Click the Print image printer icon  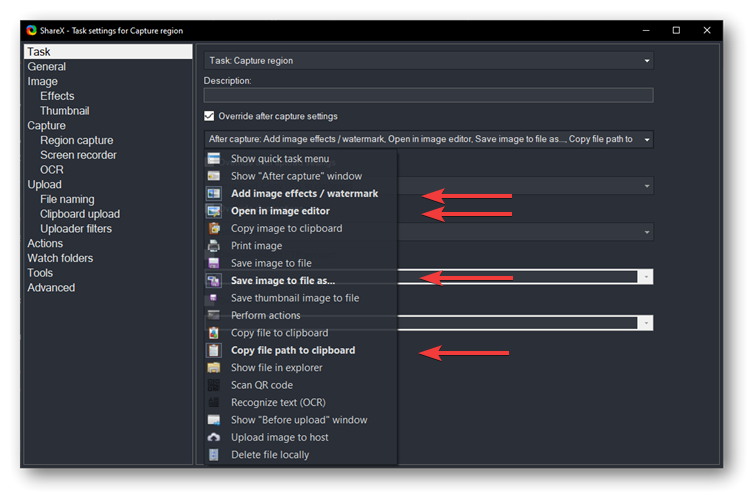pos(213,246)
